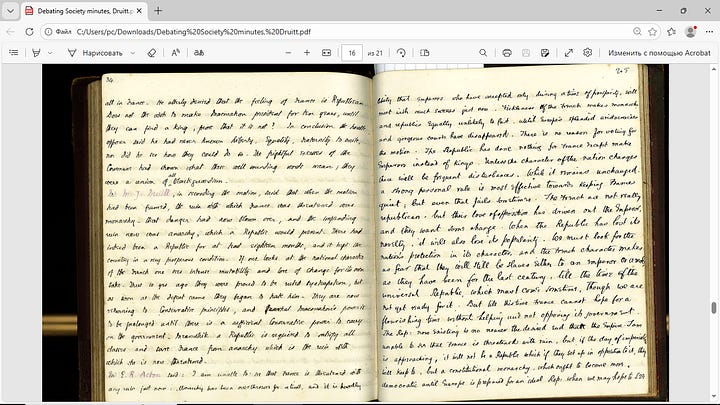This screenshot has width=720, height=405.
Task: Go back to the previous page
Action: (x=11, y=32)
